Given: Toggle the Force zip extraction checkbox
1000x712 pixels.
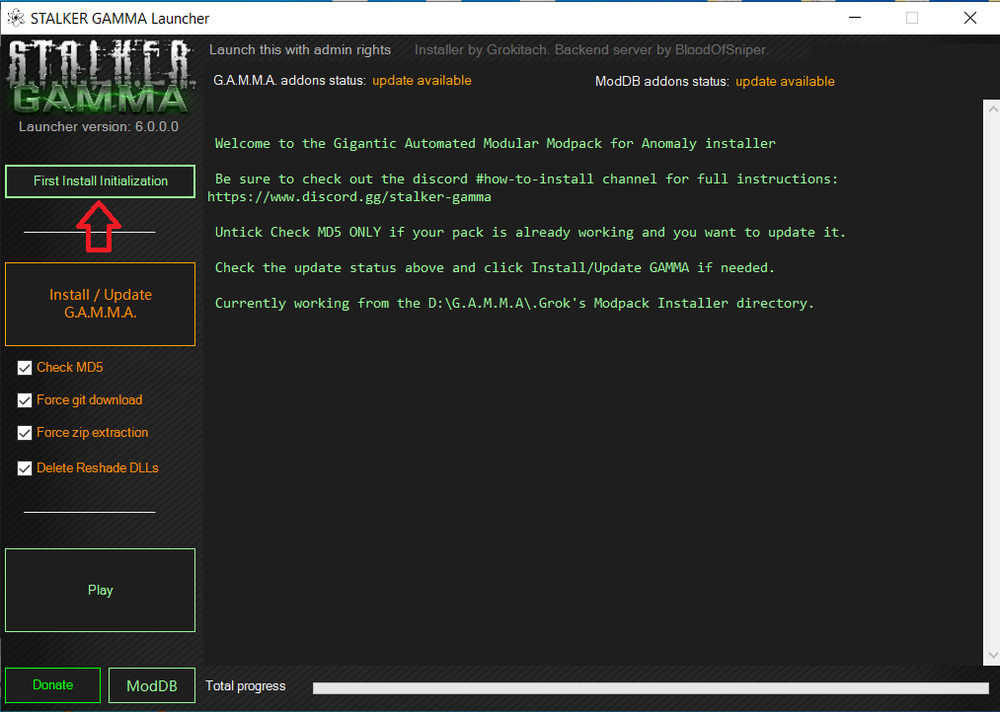Looking at the screenshot, I should tap(25, 433).
